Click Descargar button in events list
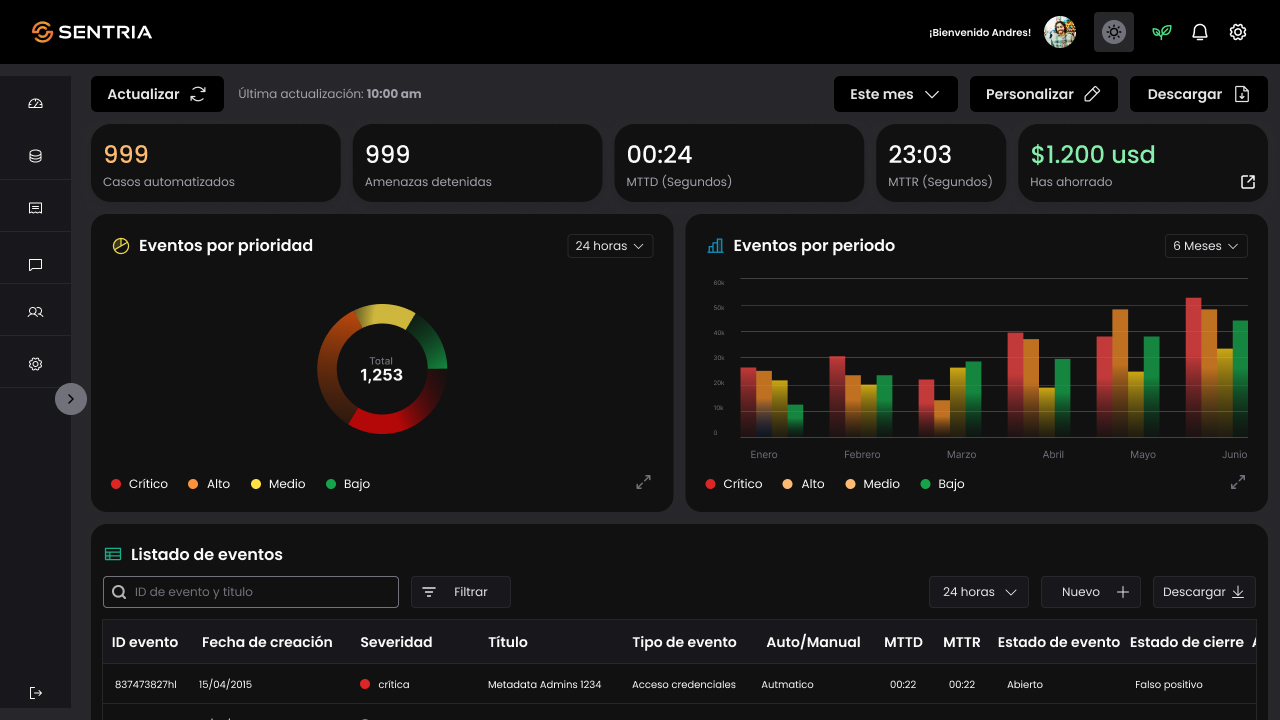1280x720 pixels. (x=1204, y=592)
